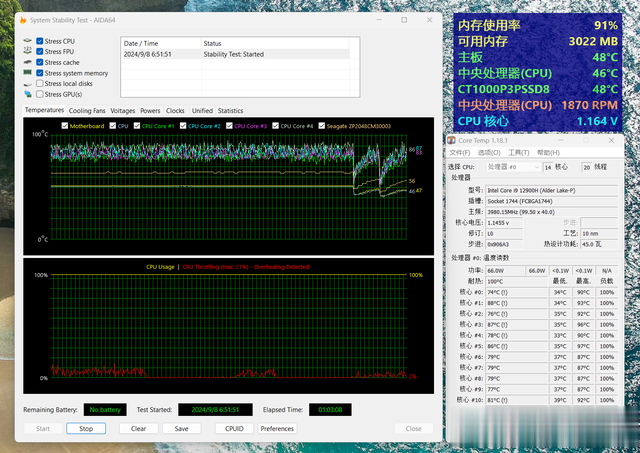Uncheck Stress FPU option

[40, 51]
